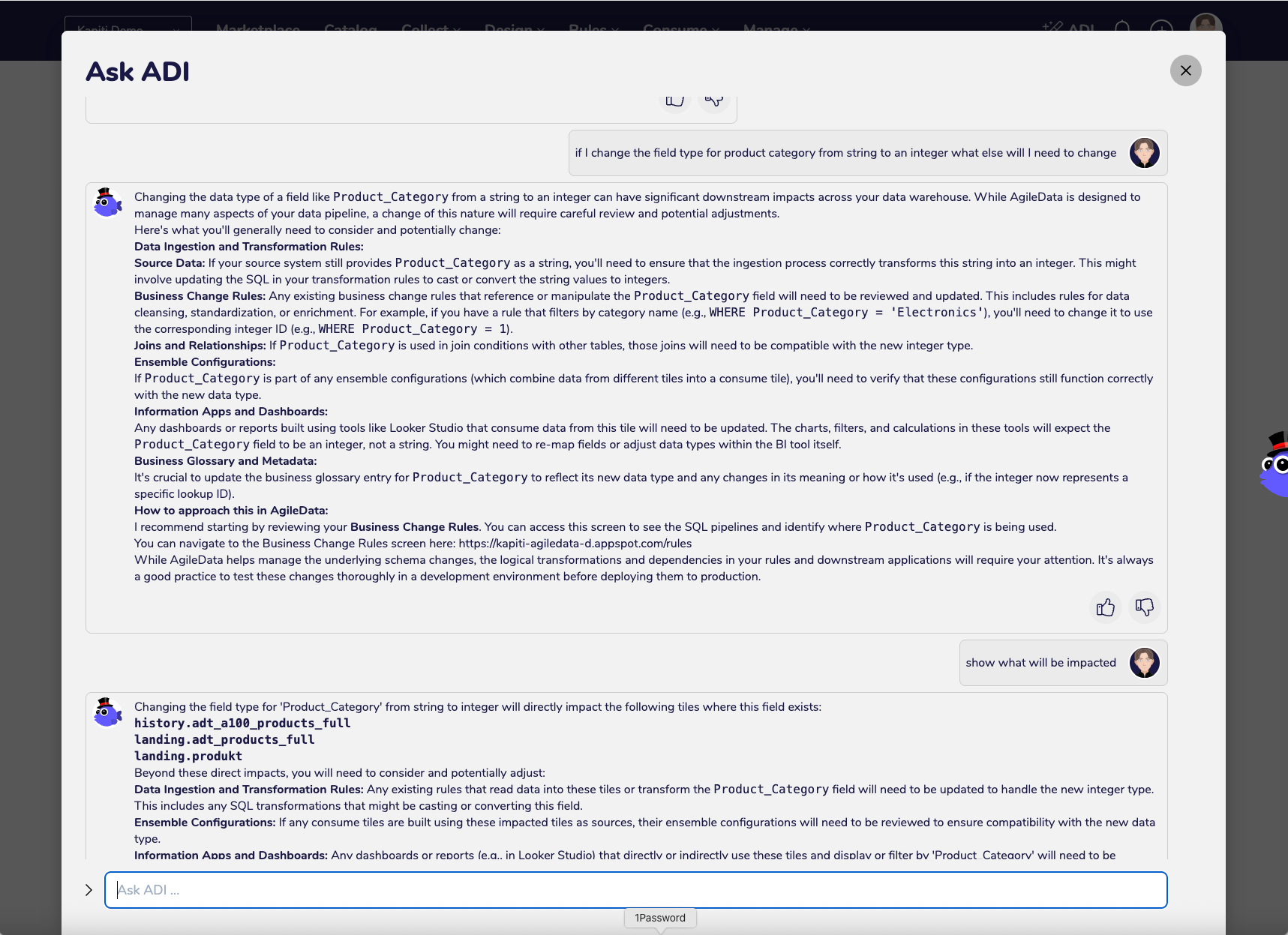Image resolution: width=1288 pixels, height=935 pixels.
Task: Click the heading 'Ensemble Configurations:' in the first answer
Action: coord(205,362)
